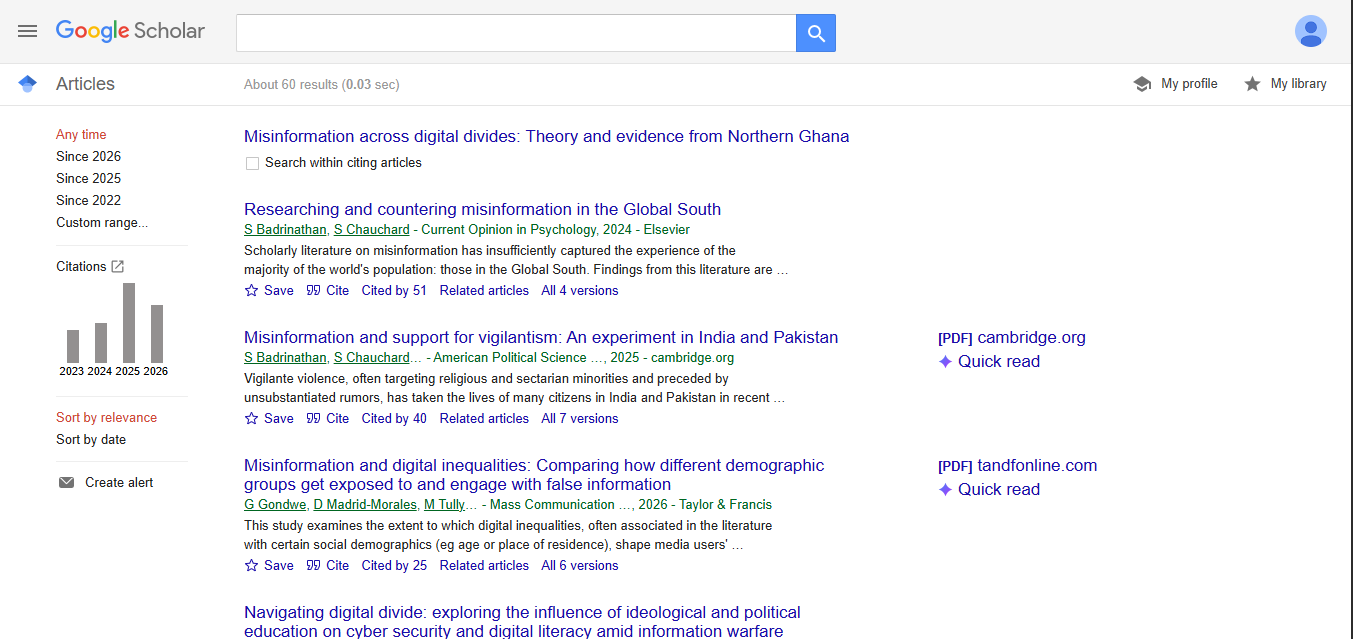
Task: Open All 7 versions
Action: pos(580,418)
